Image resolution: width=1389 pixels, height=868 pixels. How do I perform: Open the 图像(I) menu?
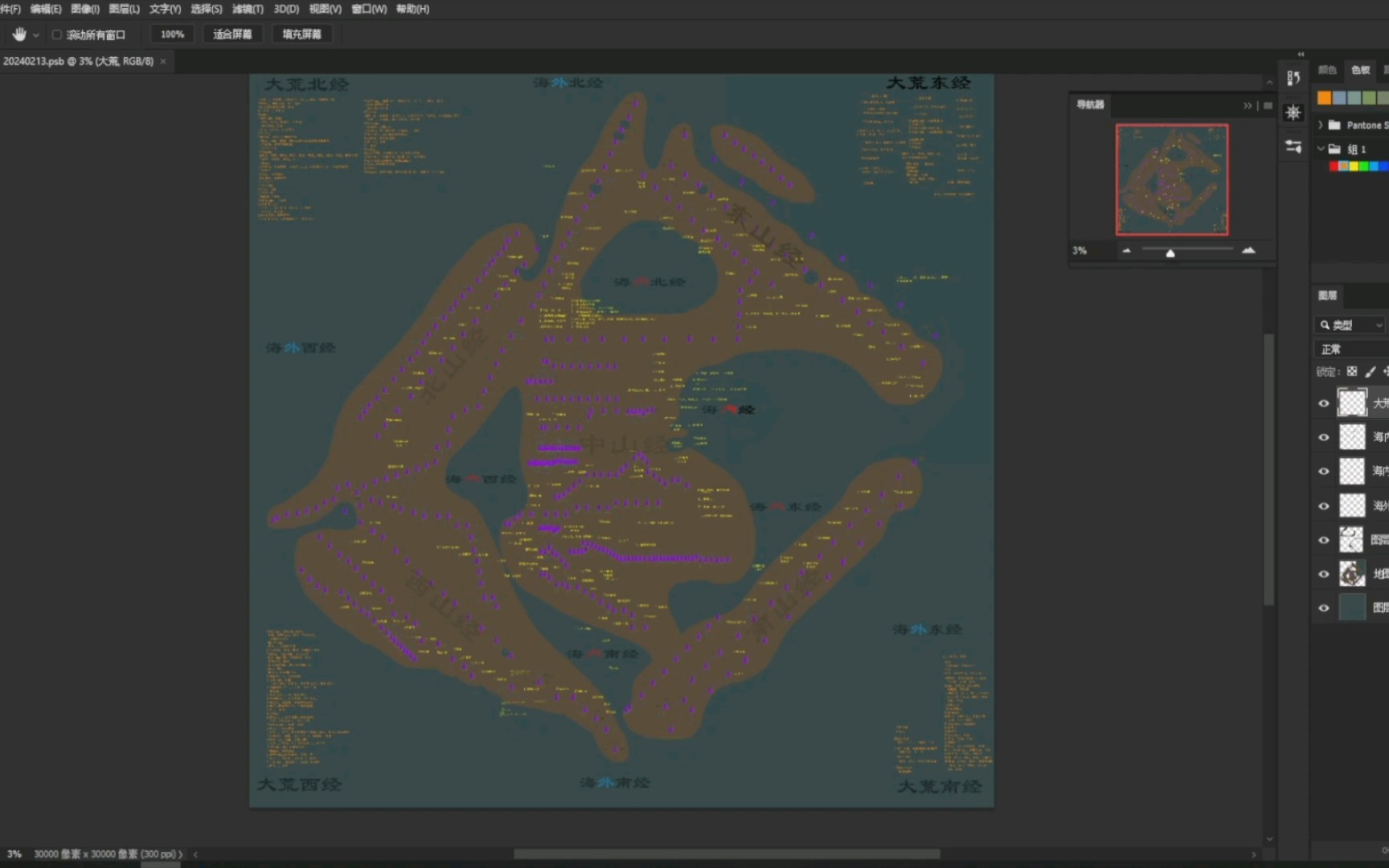point(85,9)
